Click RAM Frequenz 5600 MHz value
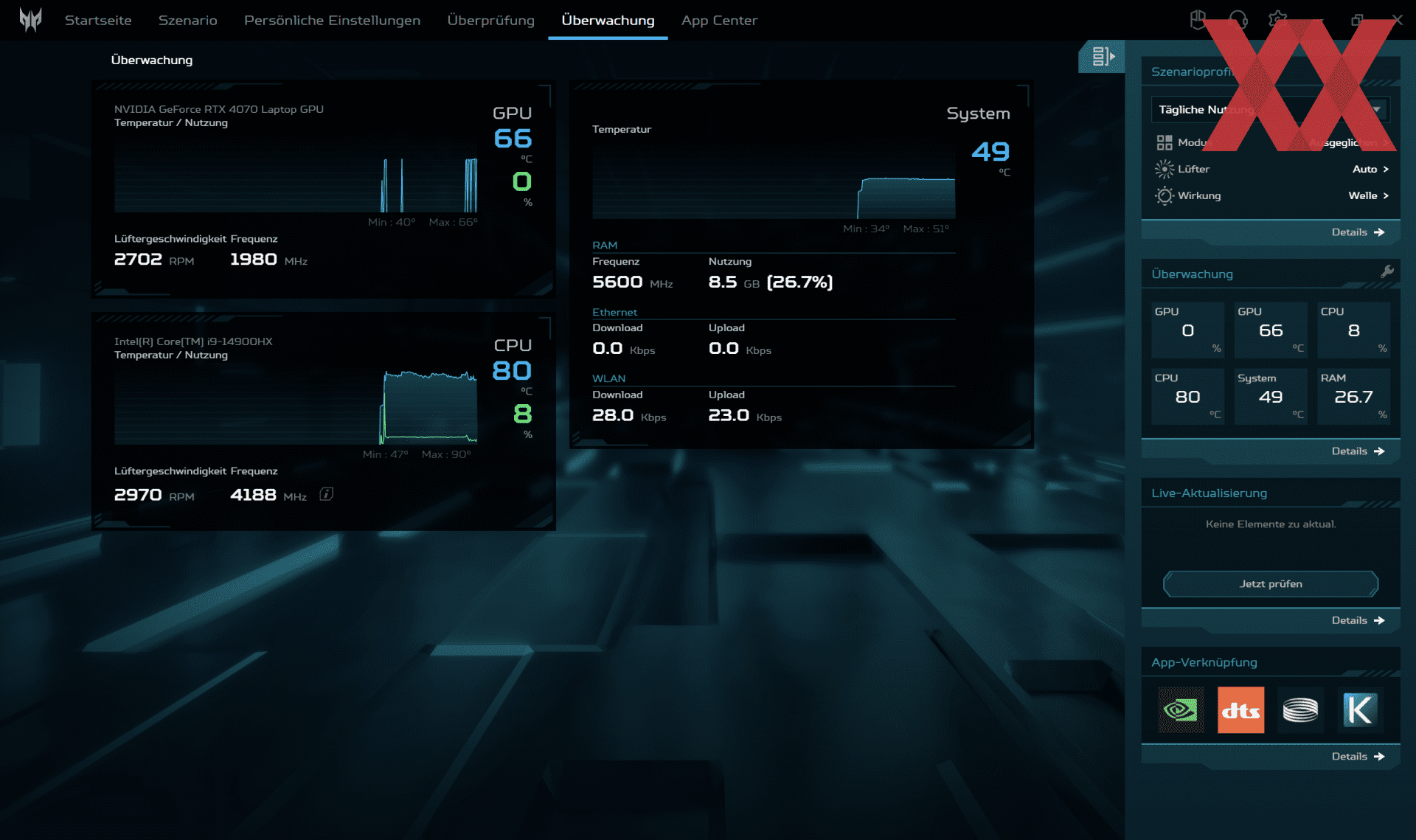 [633, 282]
